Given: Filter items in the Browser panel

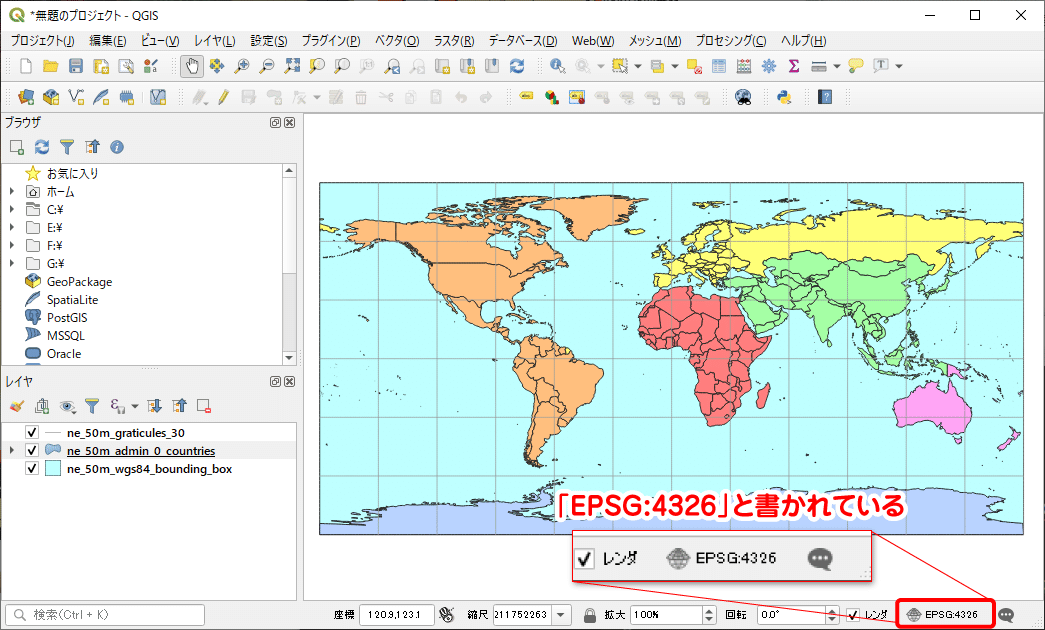Looking at the screenshot, I should [x=68, y=146].
